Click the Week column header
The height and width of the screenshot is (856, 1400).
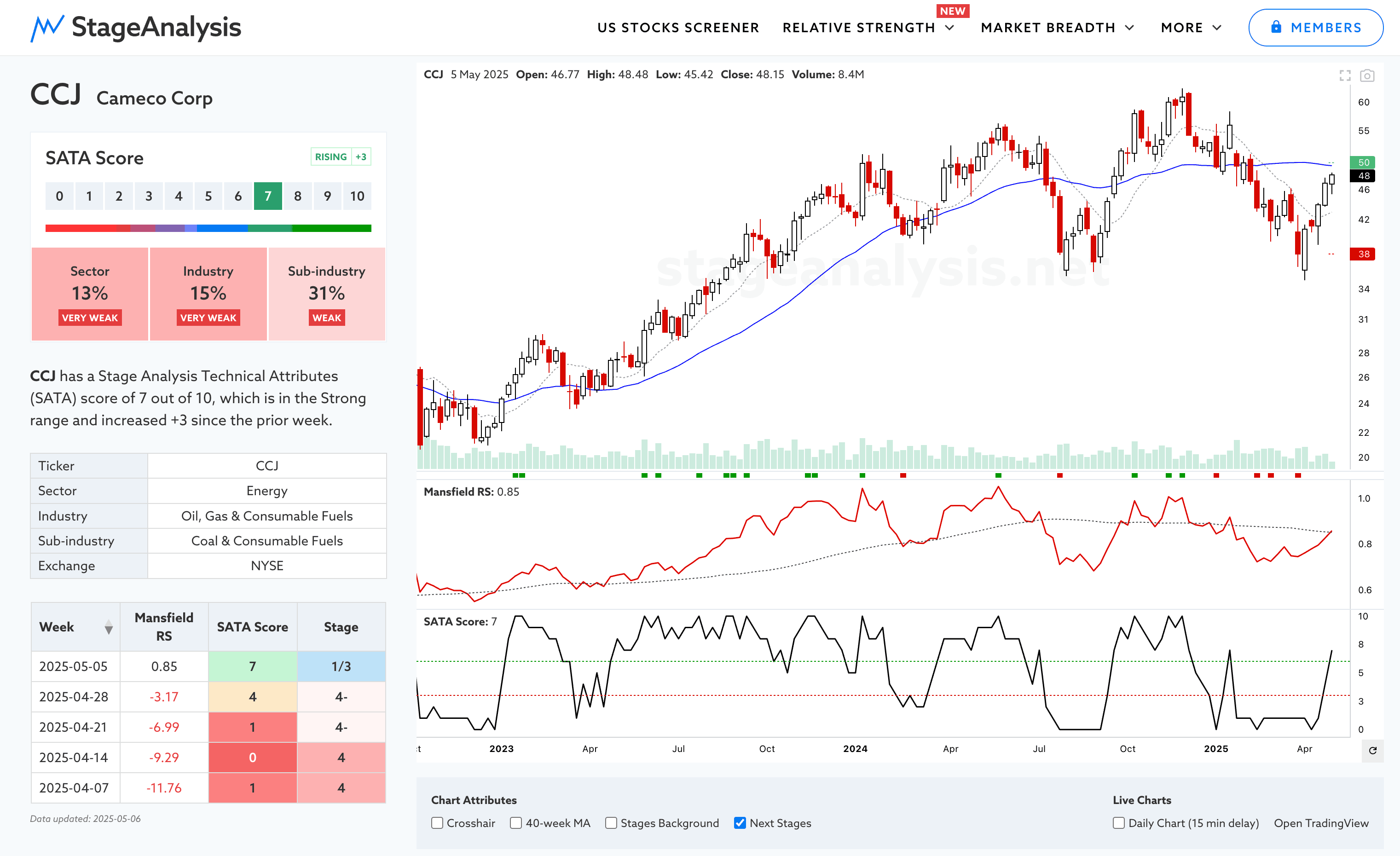(75, 626)
